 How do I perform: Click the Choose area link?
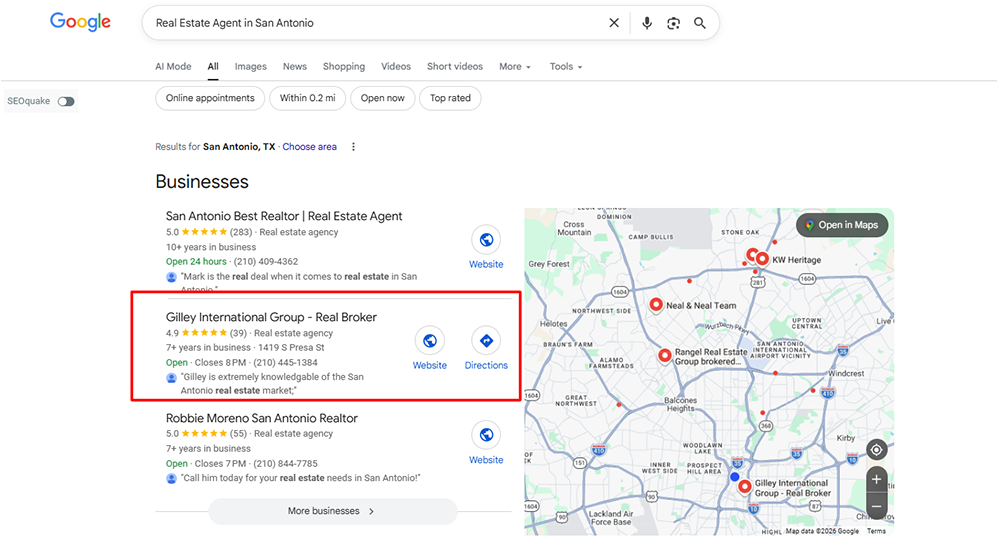click(309, 147)
